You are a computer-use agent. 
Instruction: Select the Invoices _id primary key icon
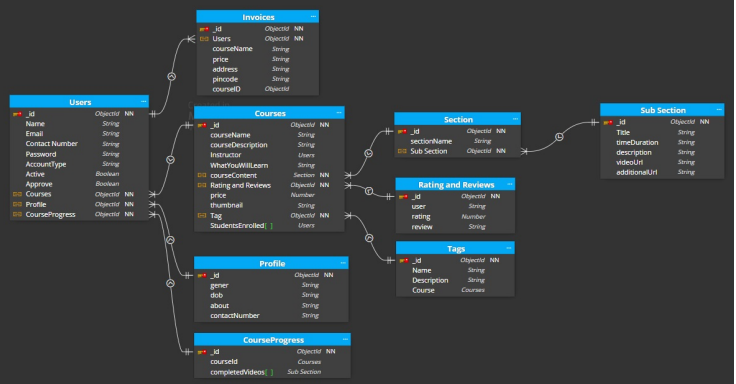tap(204, 29)
